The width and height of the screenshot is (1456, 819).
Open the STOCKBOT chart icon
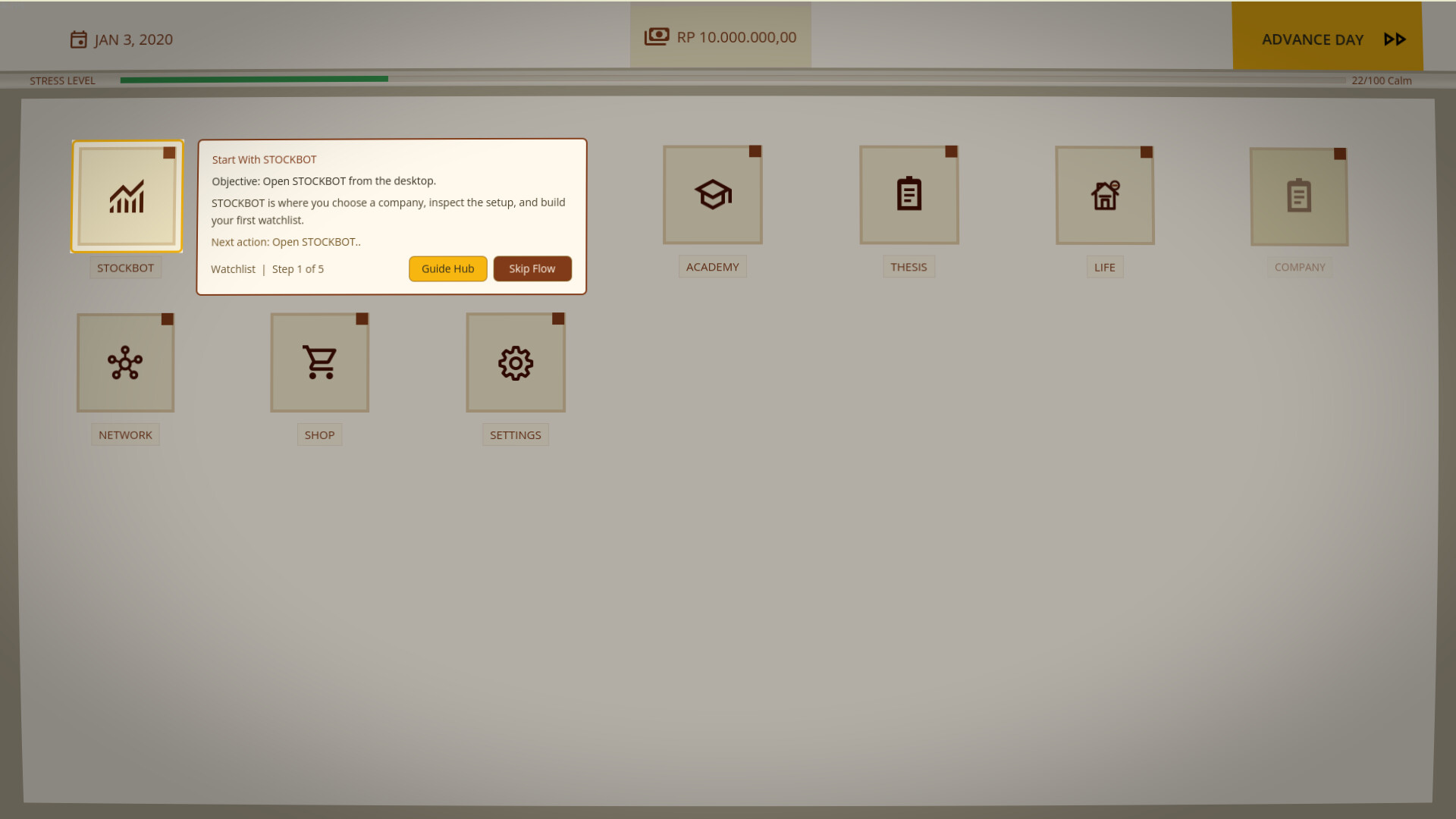127,196
